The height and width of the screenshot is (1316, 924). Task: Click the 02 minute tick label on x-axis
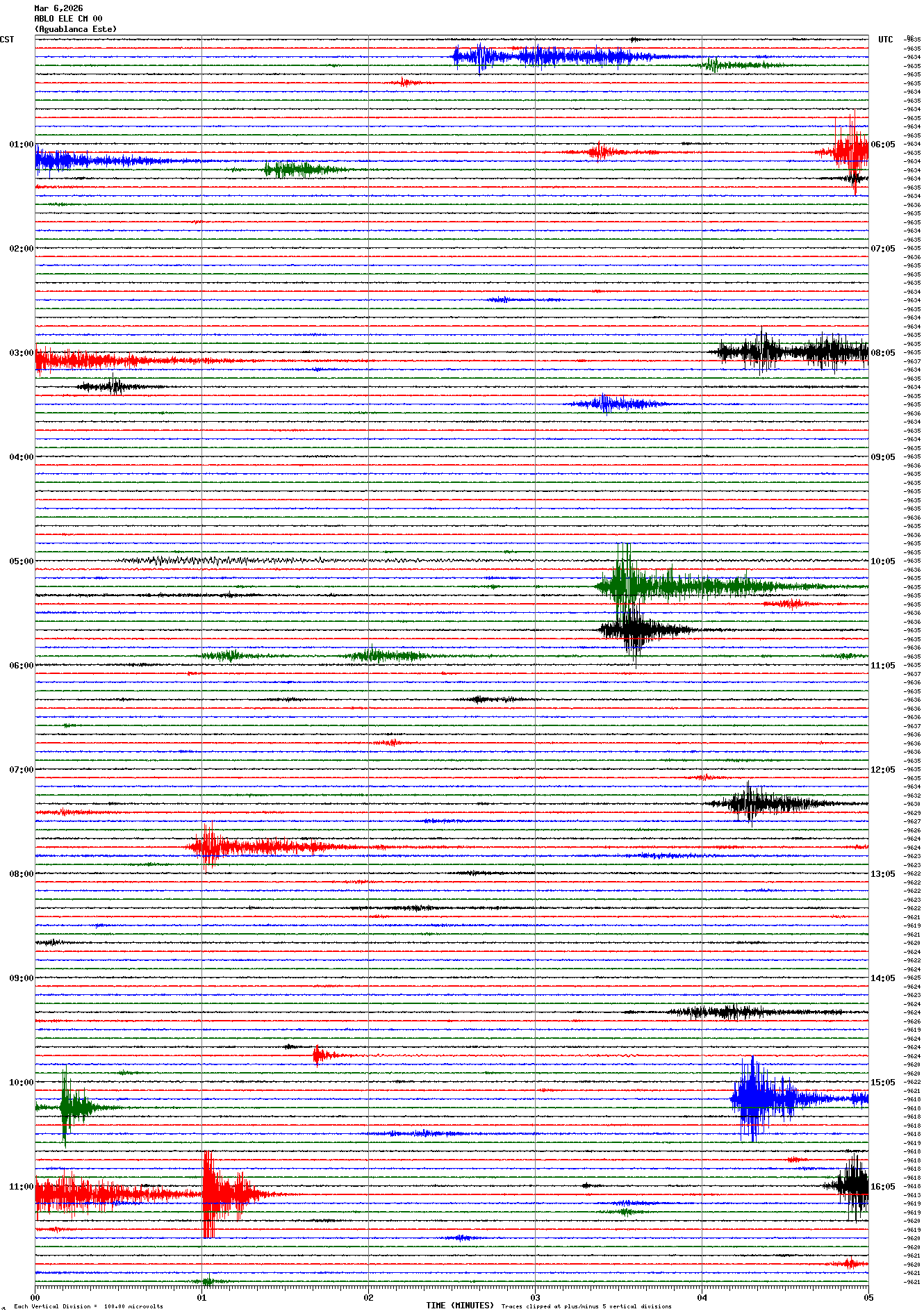click(x=368, y=1297)
